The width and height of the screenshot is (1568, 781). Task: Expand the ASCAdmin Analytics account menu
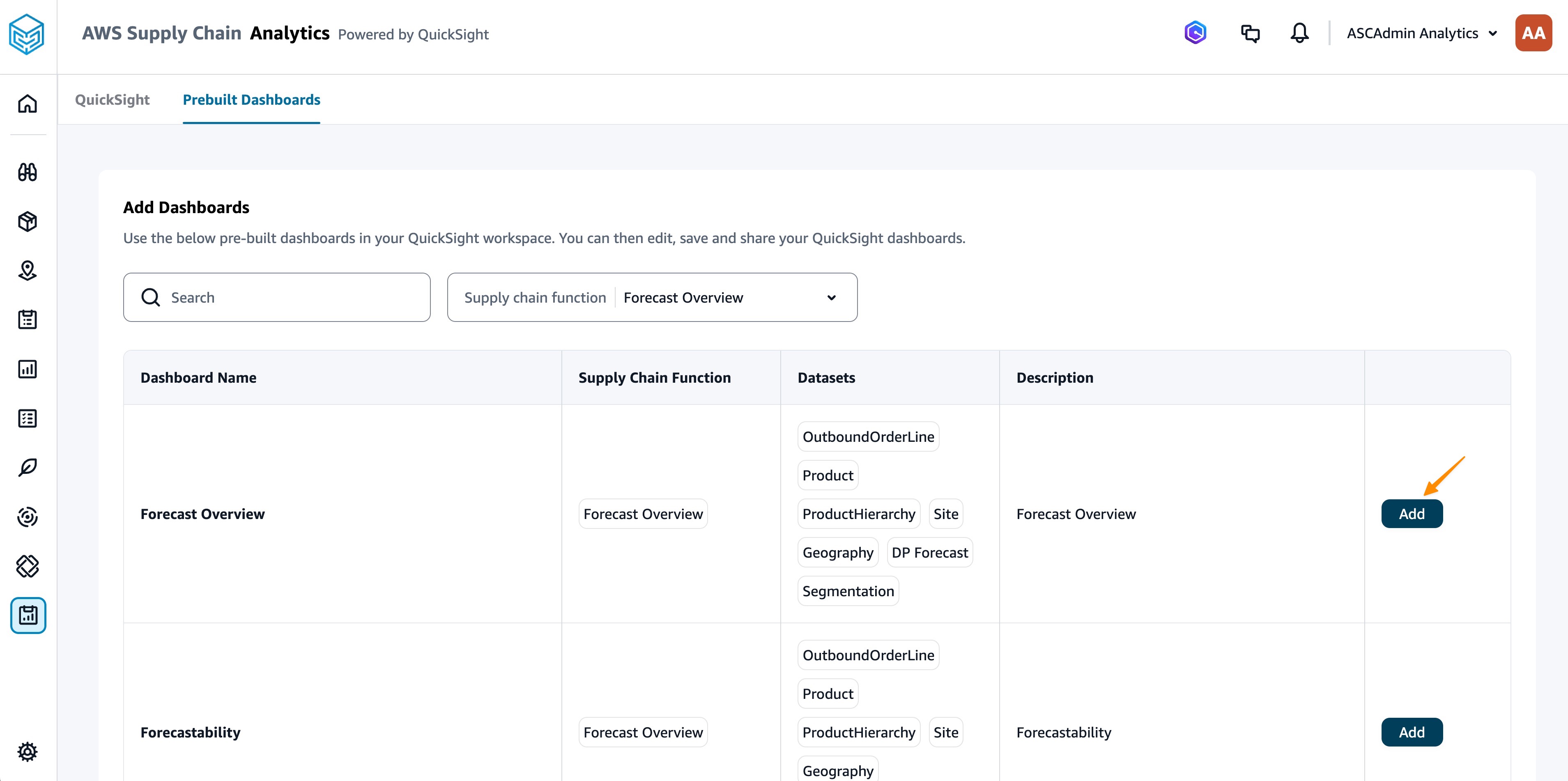(x=1421, y=34)
